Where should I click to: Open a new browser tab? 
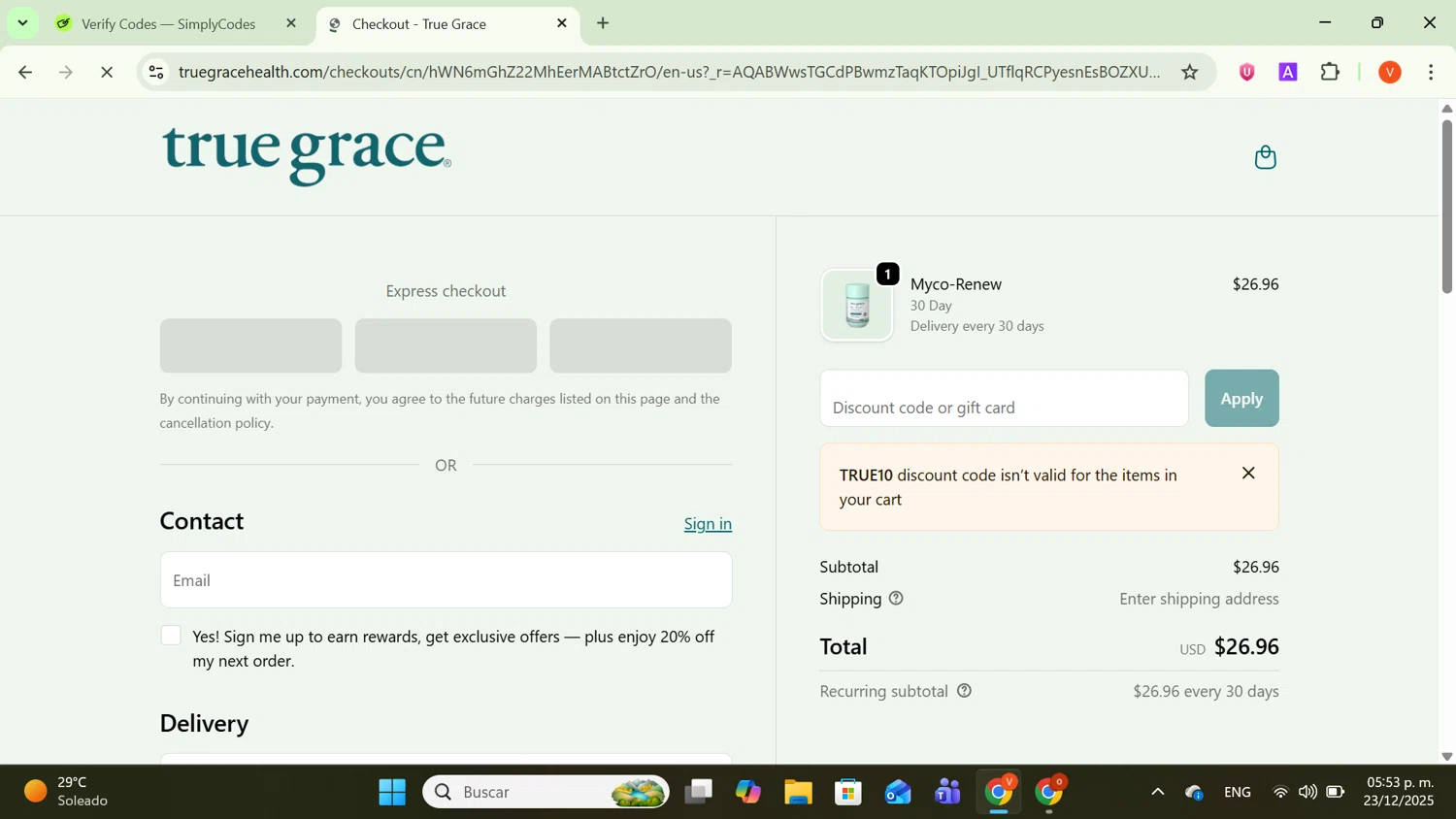pos(603,23)
